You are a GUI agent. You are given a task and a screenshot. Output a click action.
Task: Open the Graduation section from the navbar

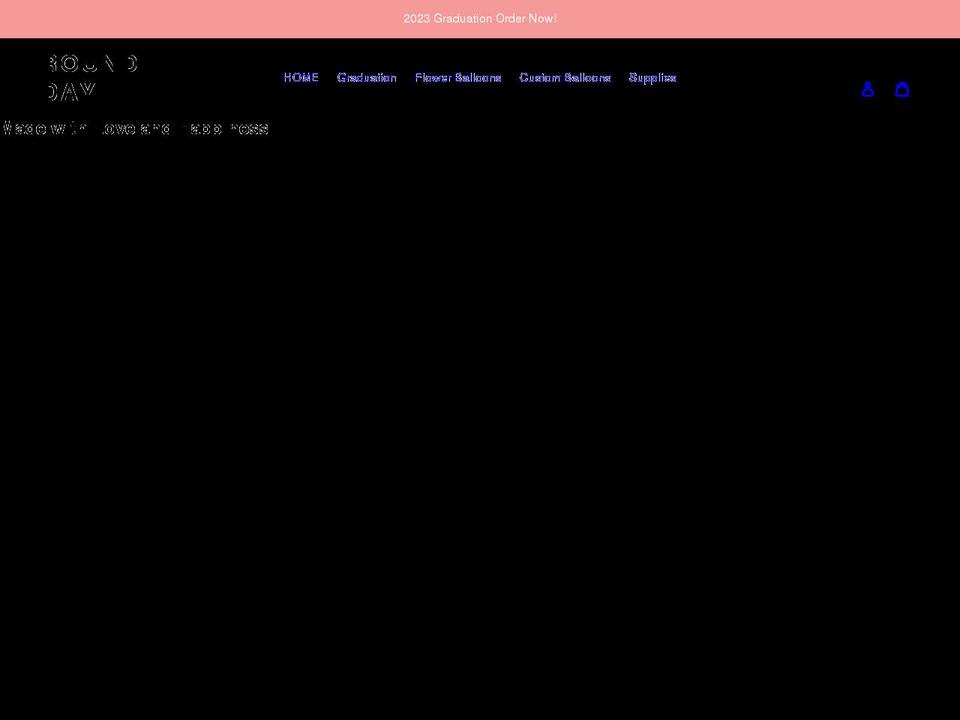coord(366,77)
